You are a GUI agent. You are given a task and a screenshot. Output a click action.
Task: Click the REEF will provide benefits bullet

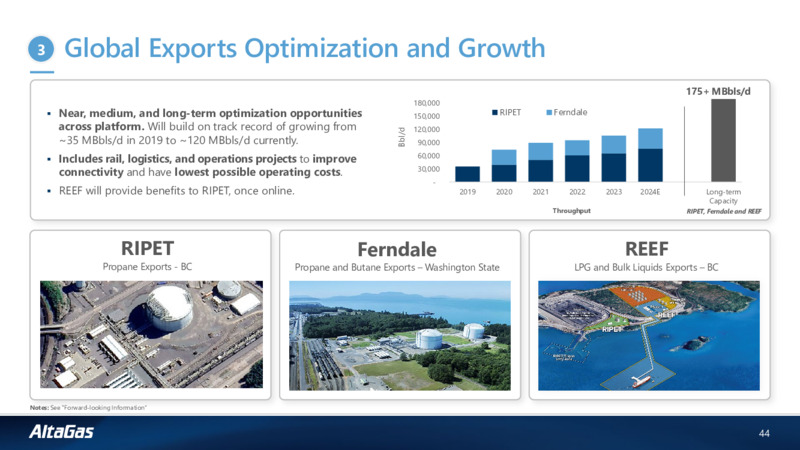point(177,191)
